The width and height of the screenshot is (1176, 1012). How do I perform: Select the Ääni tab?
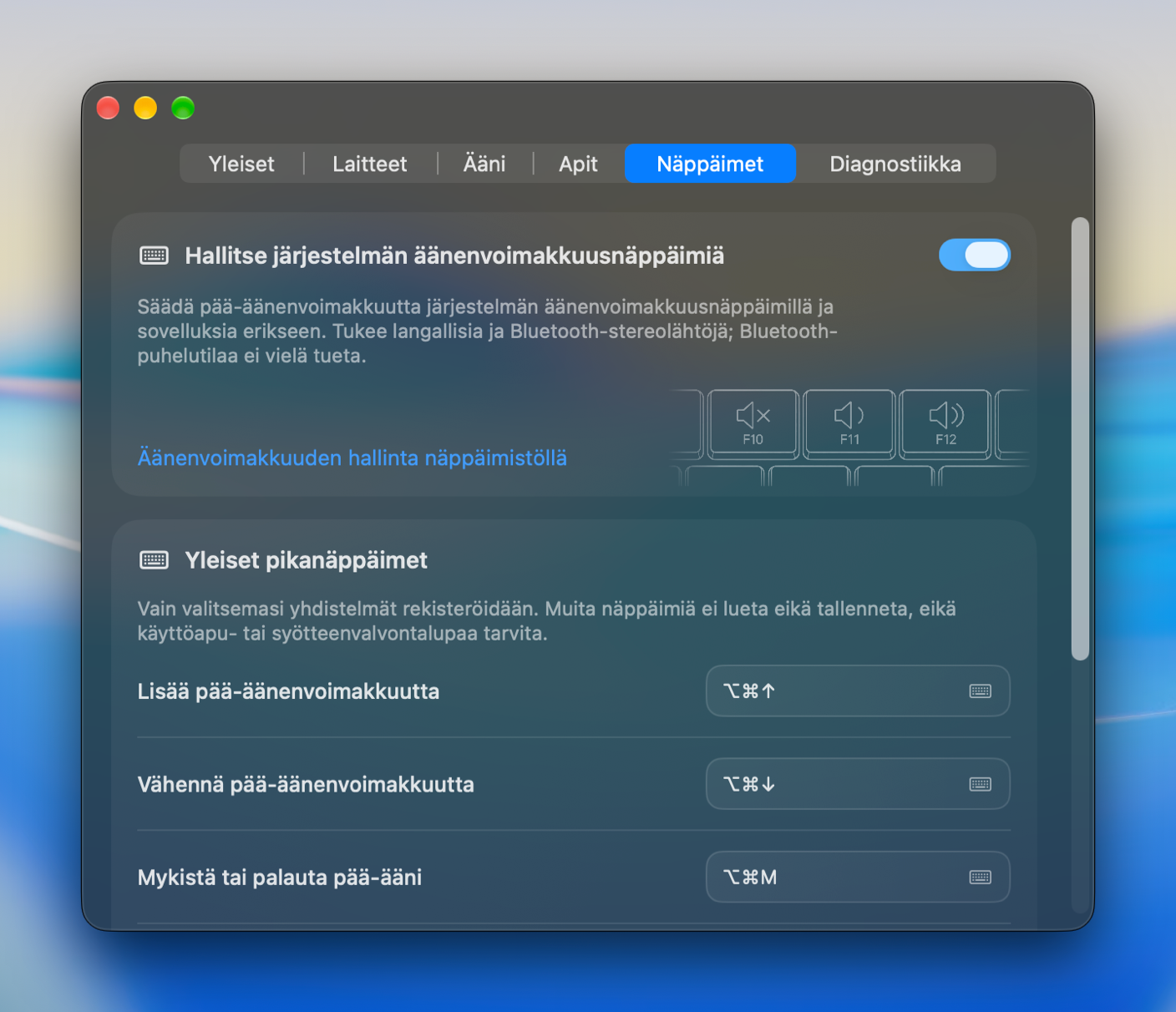pos(484,164)
